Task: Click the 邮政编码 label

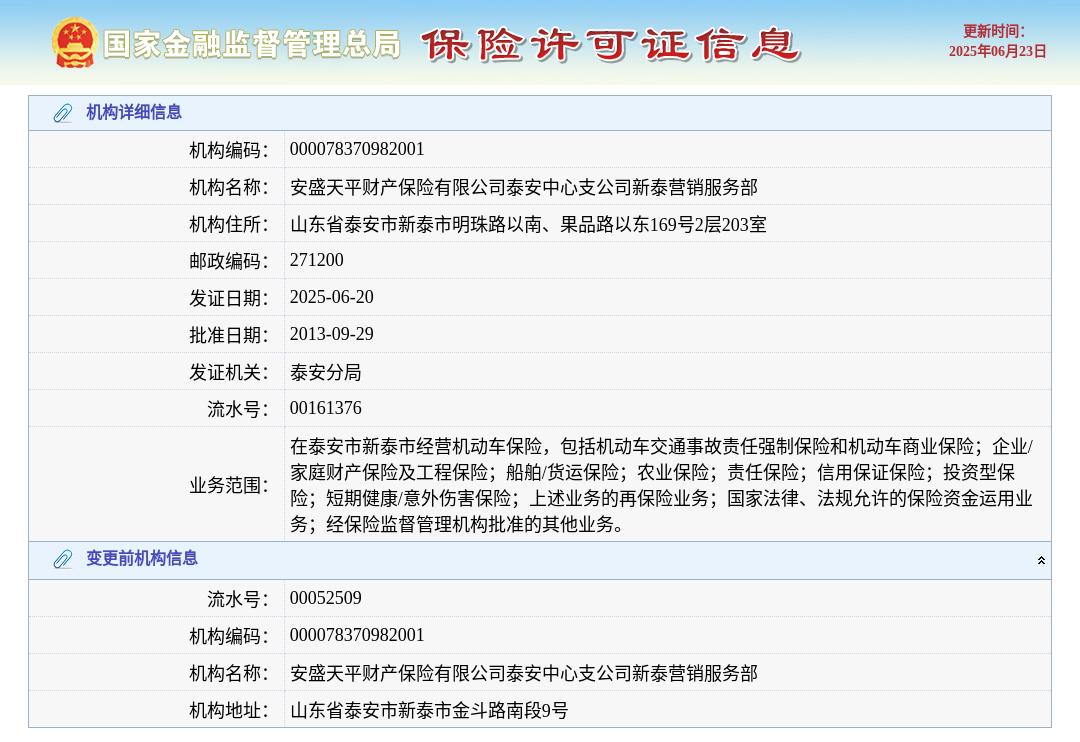Action: (229, 262)
